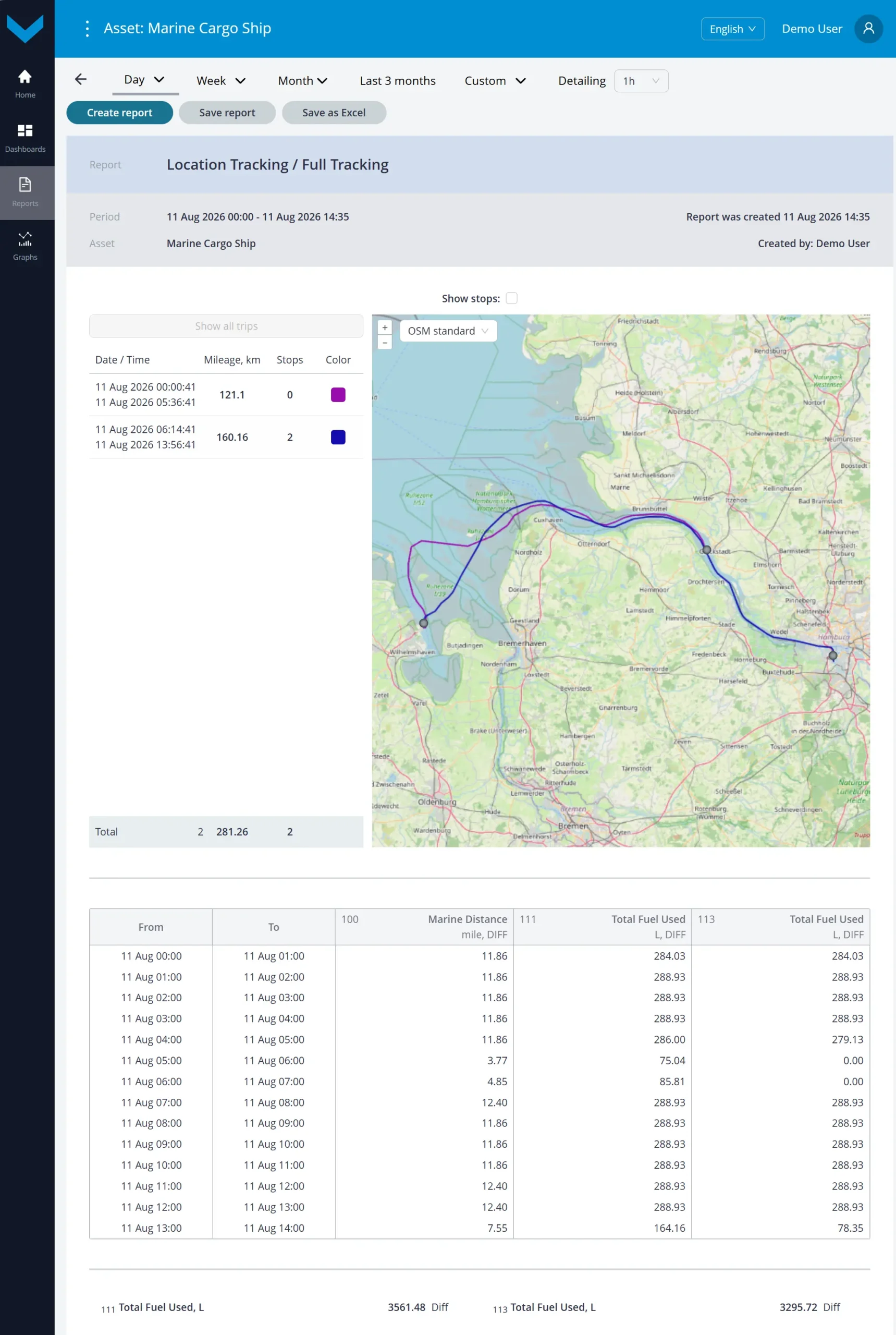Image resolution: width=896 pixels, height=1335 pixels.
Task: Click the 11 Aug 13:00 From cell
Action: (151, 1228)
